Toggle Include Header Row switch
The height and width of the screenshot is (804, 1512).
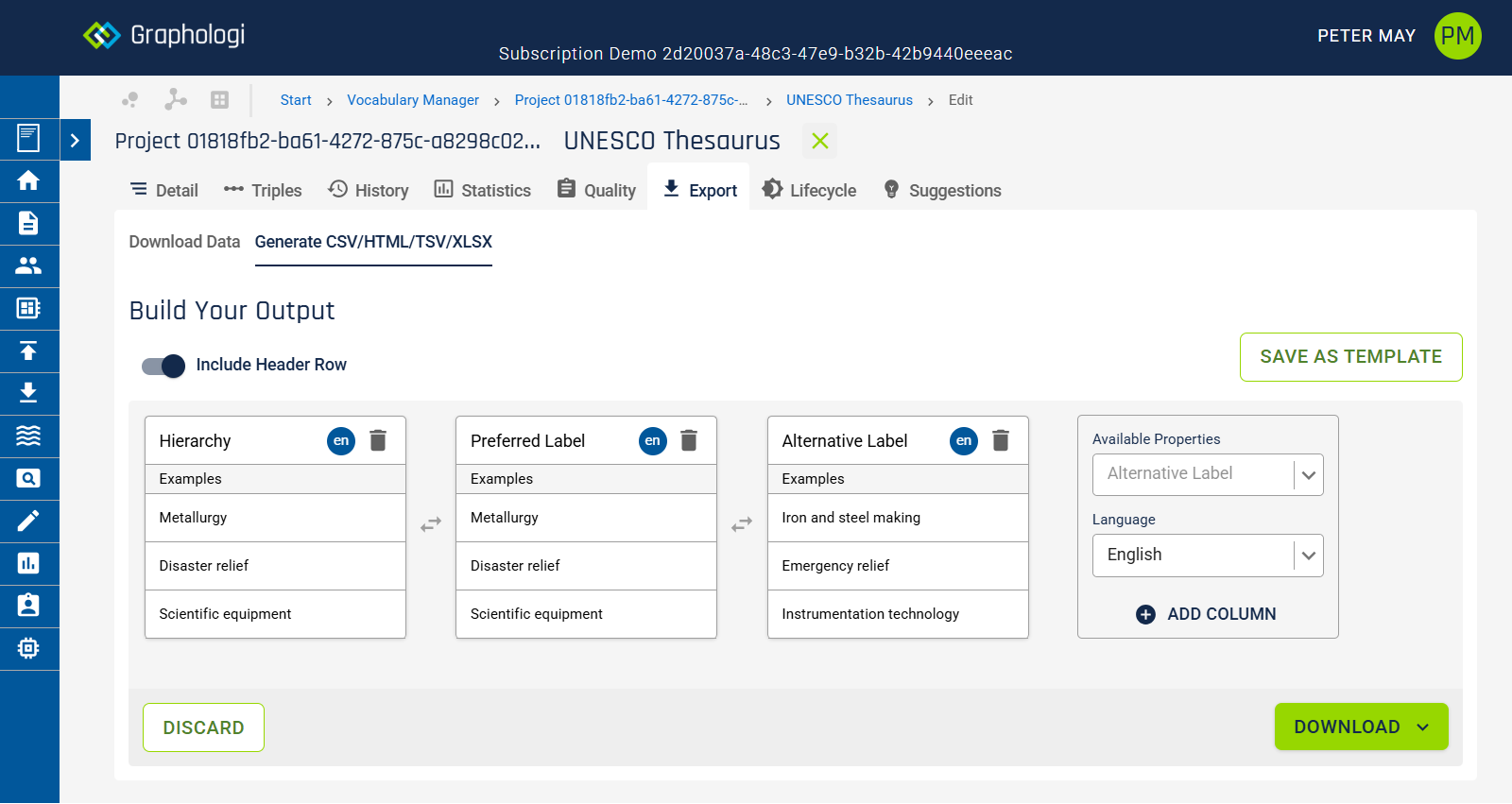pyautogui.click(x=163, y=366)
